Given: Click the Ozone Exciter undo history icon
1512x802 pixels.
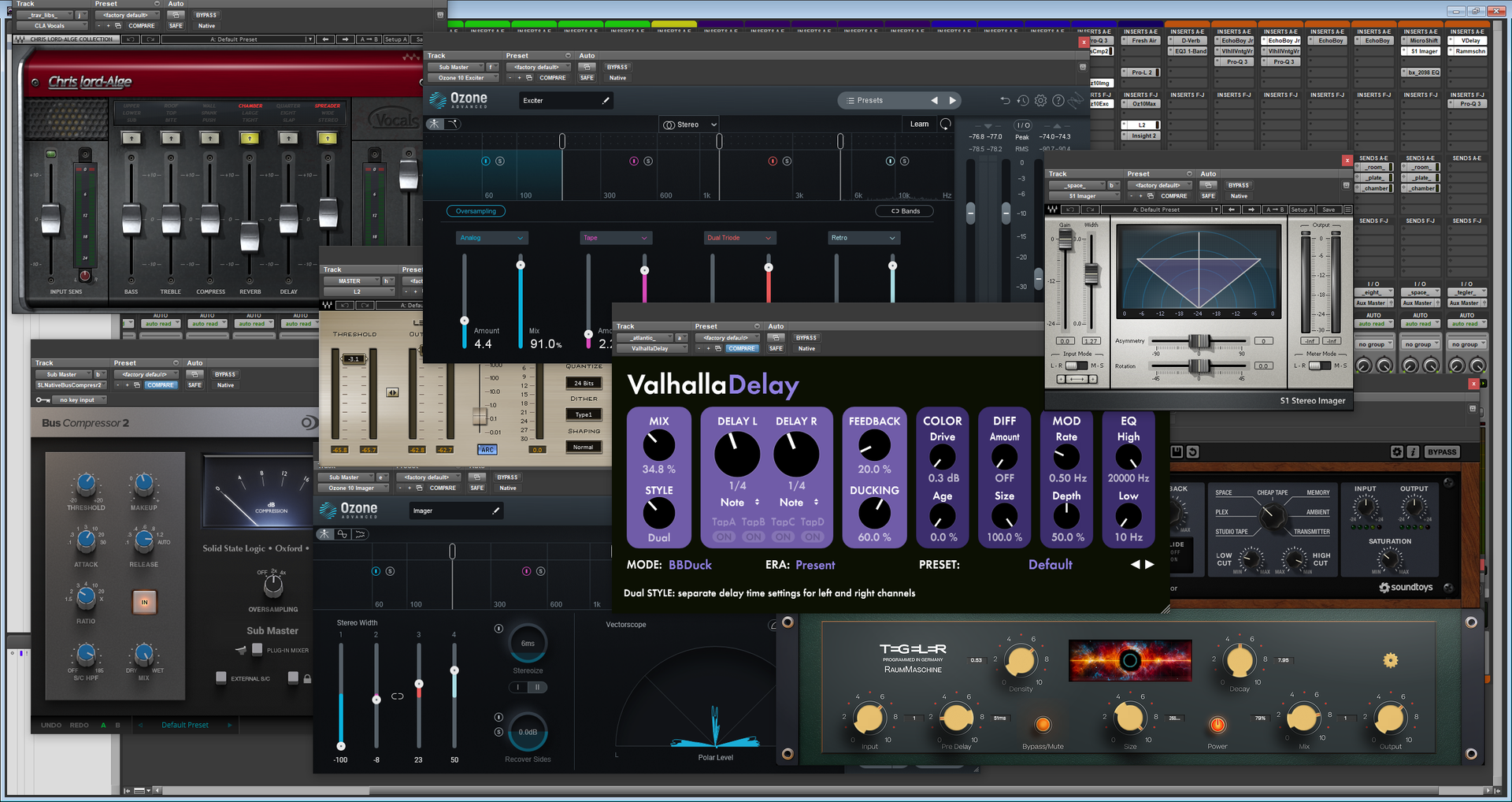Looking at the screenshot, I should 1022,101.
